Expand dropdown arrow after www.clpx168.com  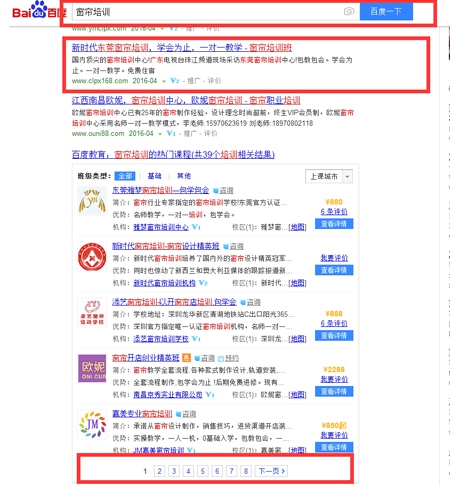coord(164,81)
